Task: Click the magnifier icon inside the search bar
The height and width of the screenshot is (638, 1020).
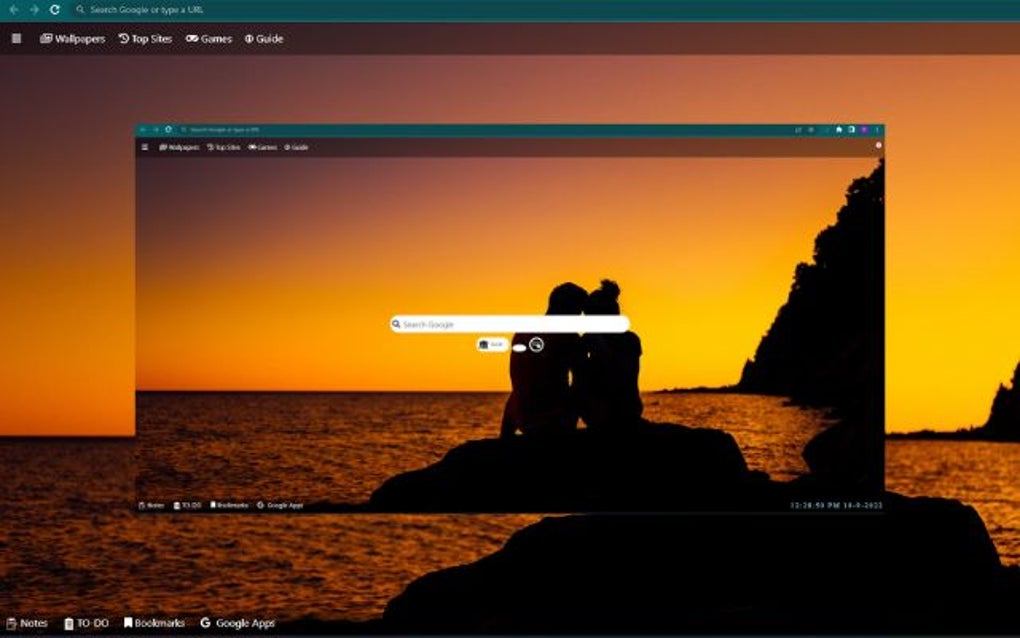Action: (x=398, y=323)
